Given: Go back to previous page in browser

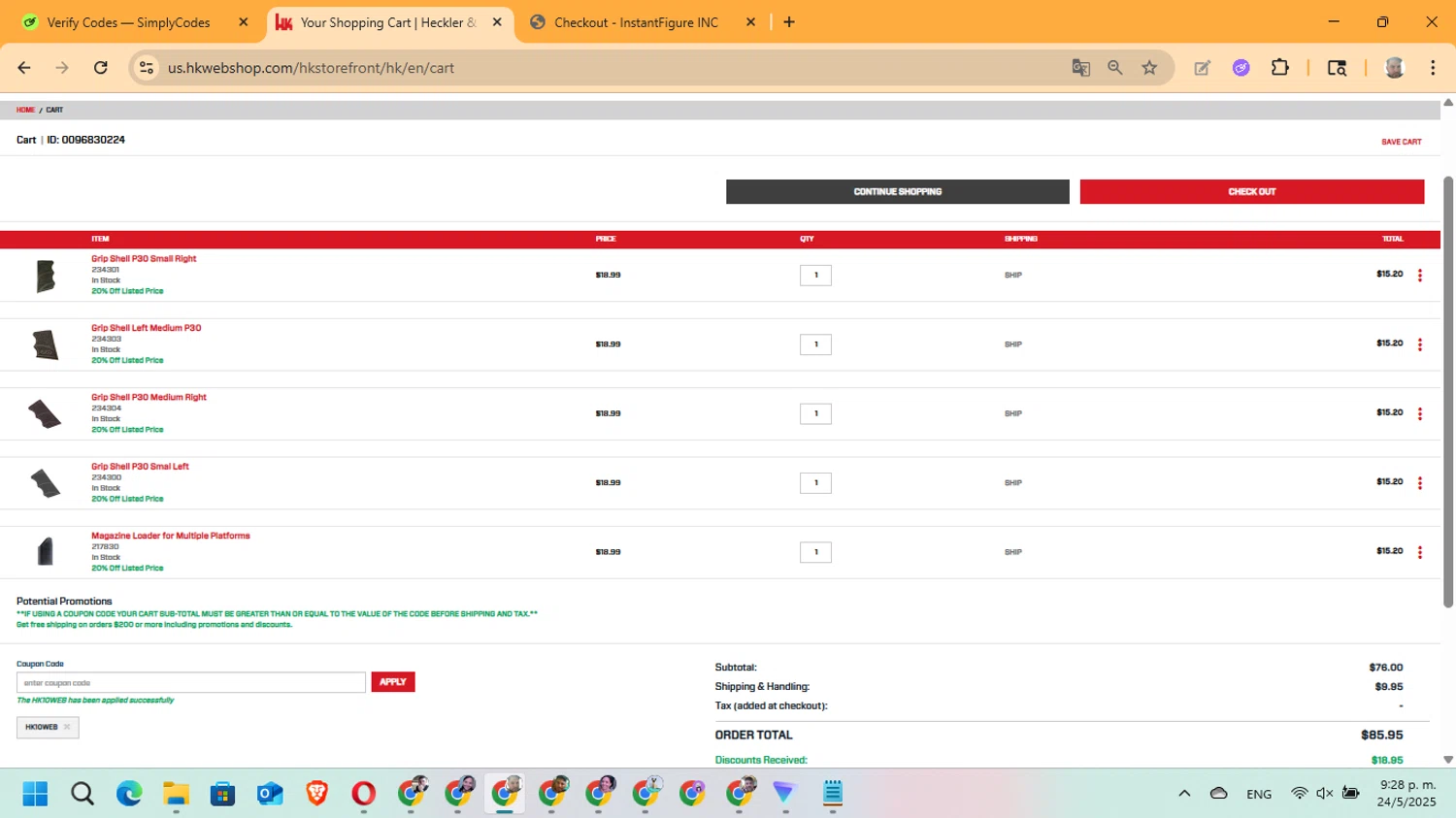Looking at the screenshot, I should click(24, 68).
